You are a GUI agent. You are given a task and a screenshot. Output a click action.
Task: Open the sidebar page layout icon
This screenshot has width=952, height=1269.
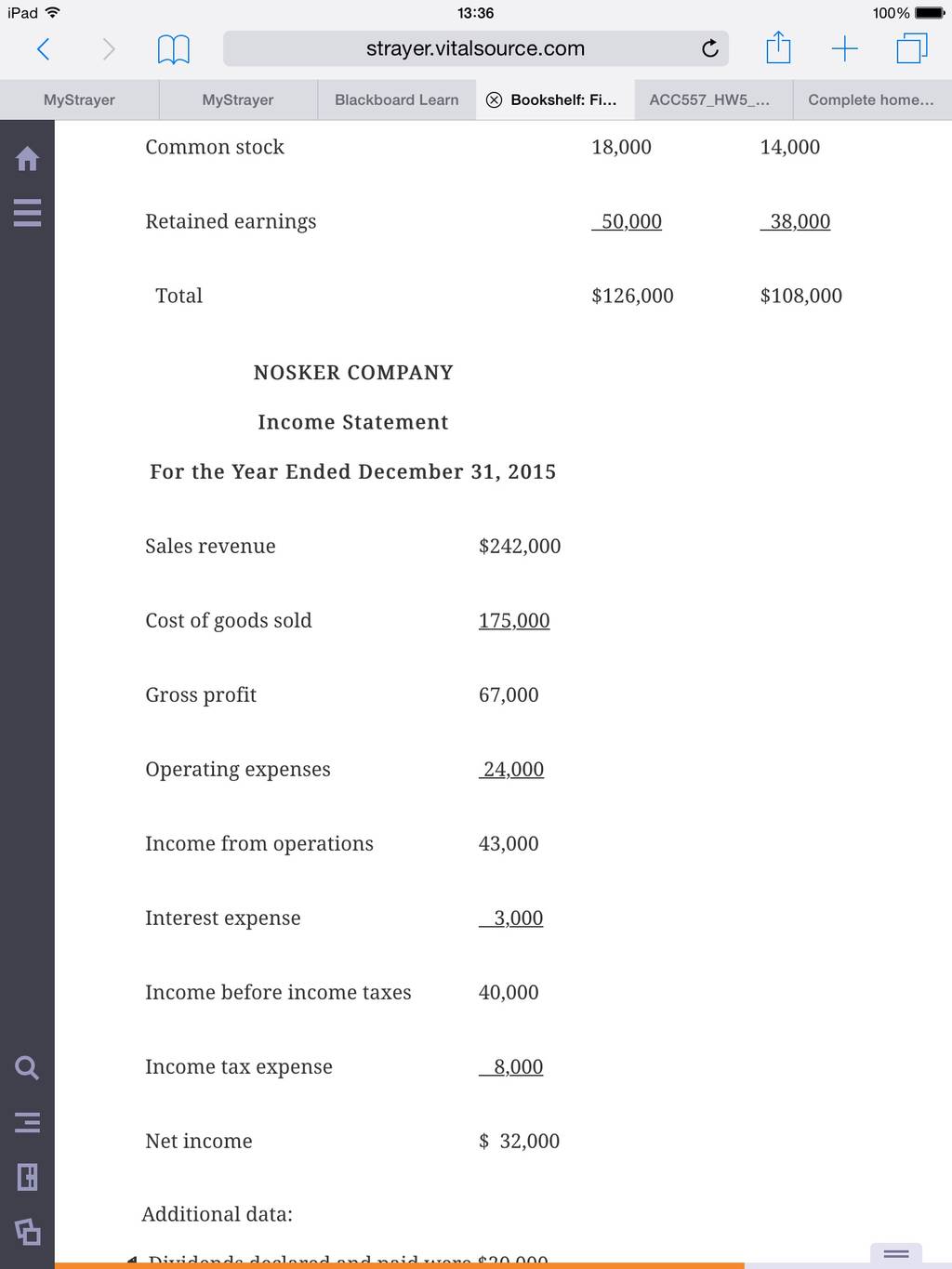tap(28, 1177)
